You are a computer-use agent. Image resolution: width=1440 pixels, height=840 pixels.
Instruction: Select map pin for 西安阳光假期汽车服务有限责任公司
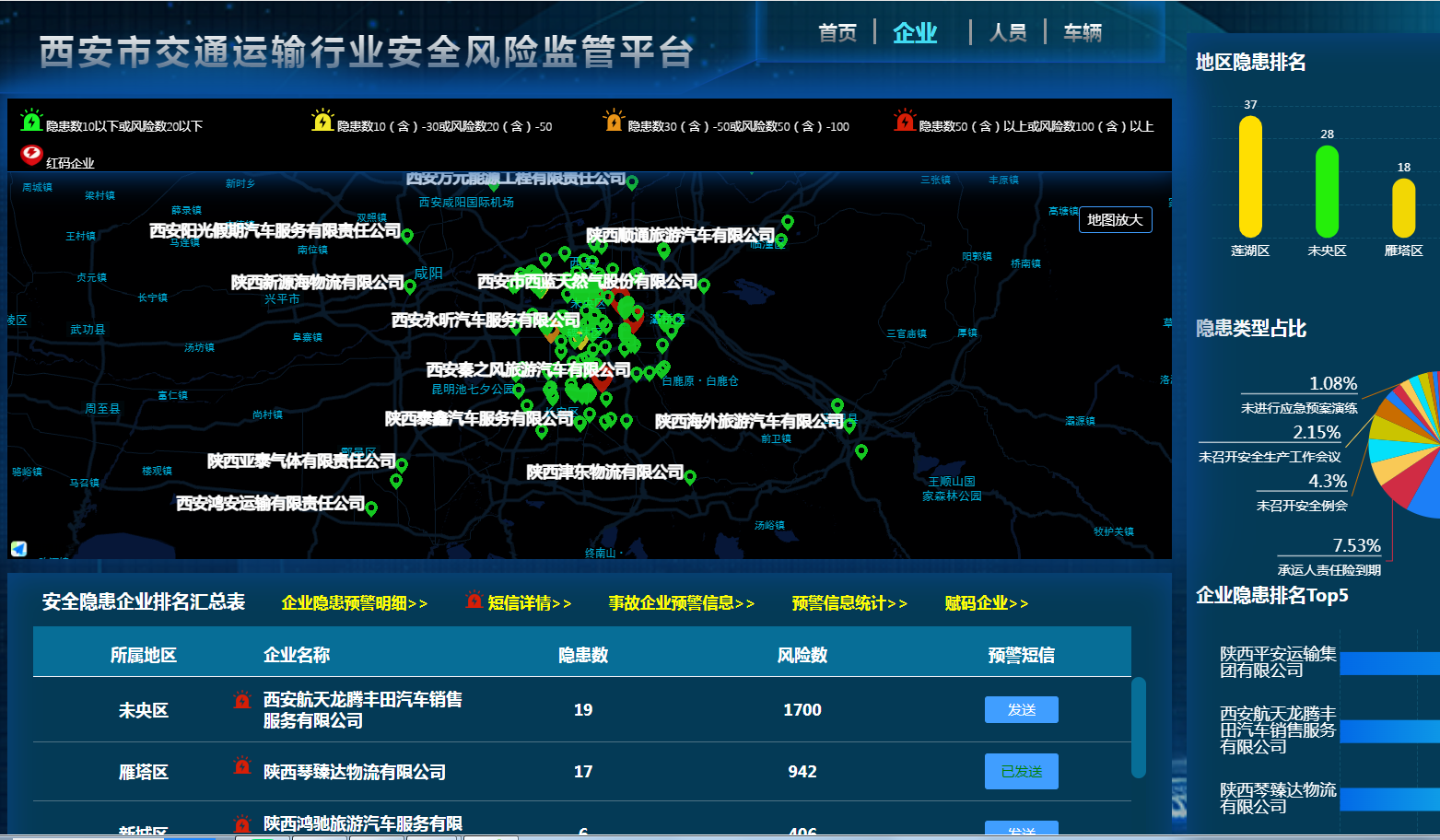(407, 236)
